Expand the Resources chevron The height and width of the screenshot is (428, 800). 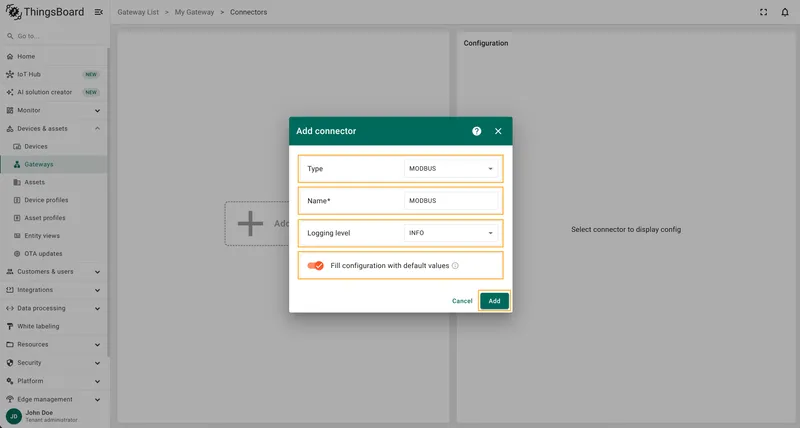[x=97, y=345]
